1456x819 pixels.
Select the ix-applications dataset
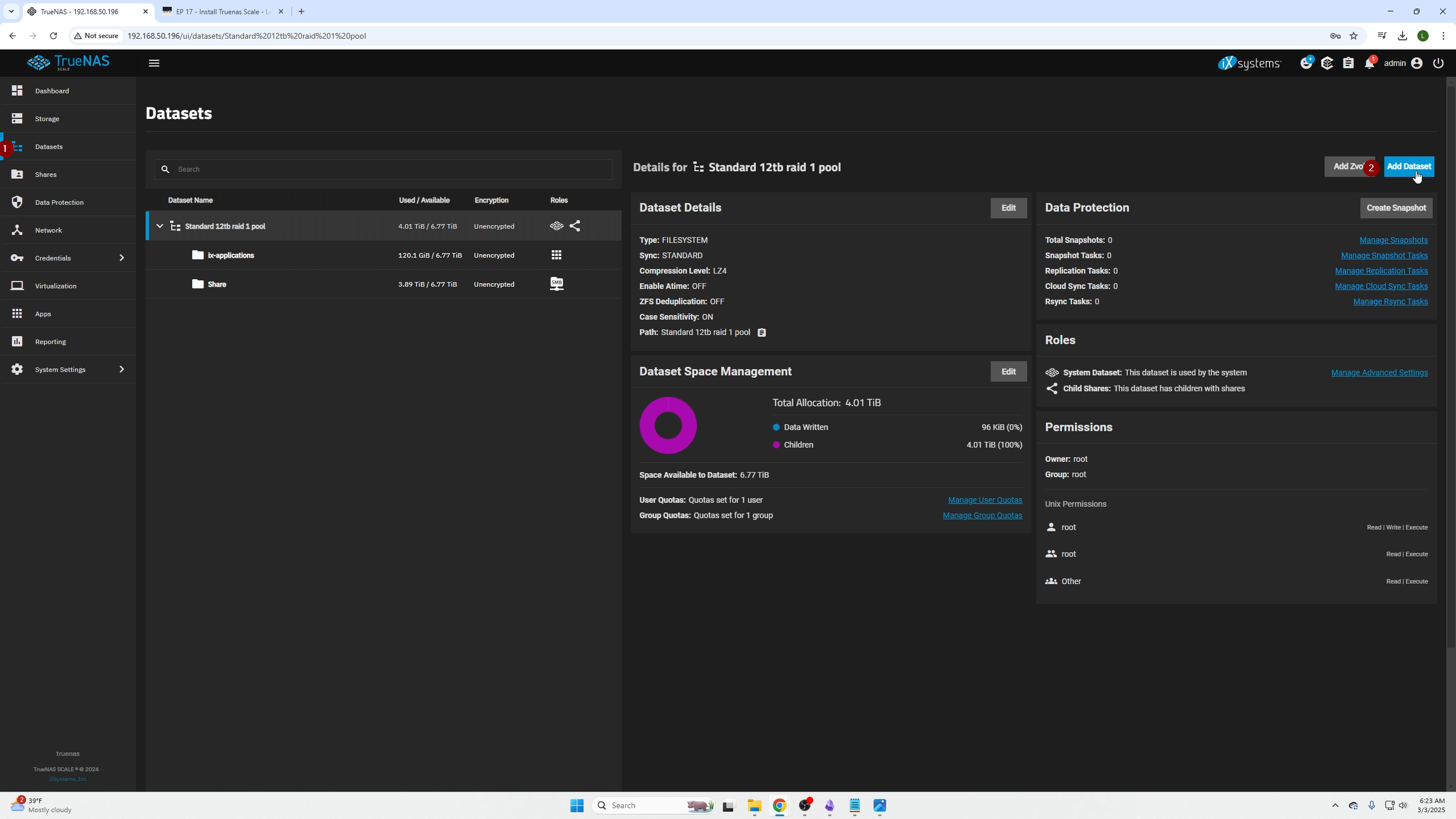383,255
